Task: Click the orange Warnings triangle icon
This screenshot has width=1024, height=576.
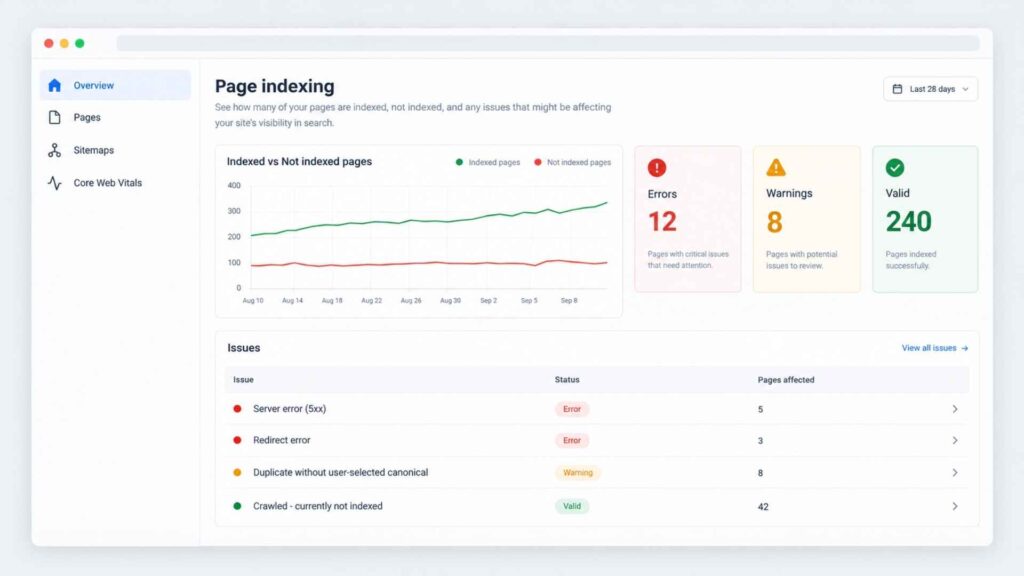Action: (x=776, y=168)
